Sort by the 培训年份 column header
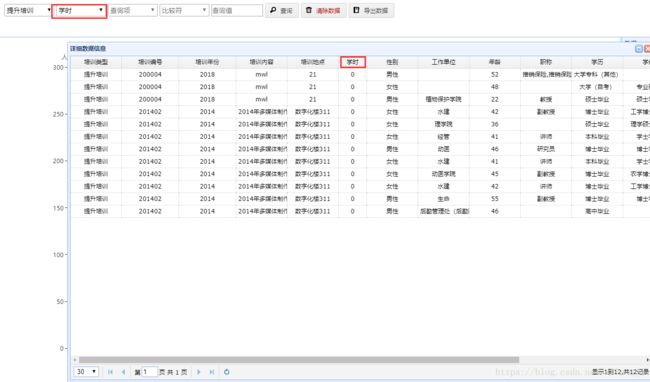 tap(207, 62)
